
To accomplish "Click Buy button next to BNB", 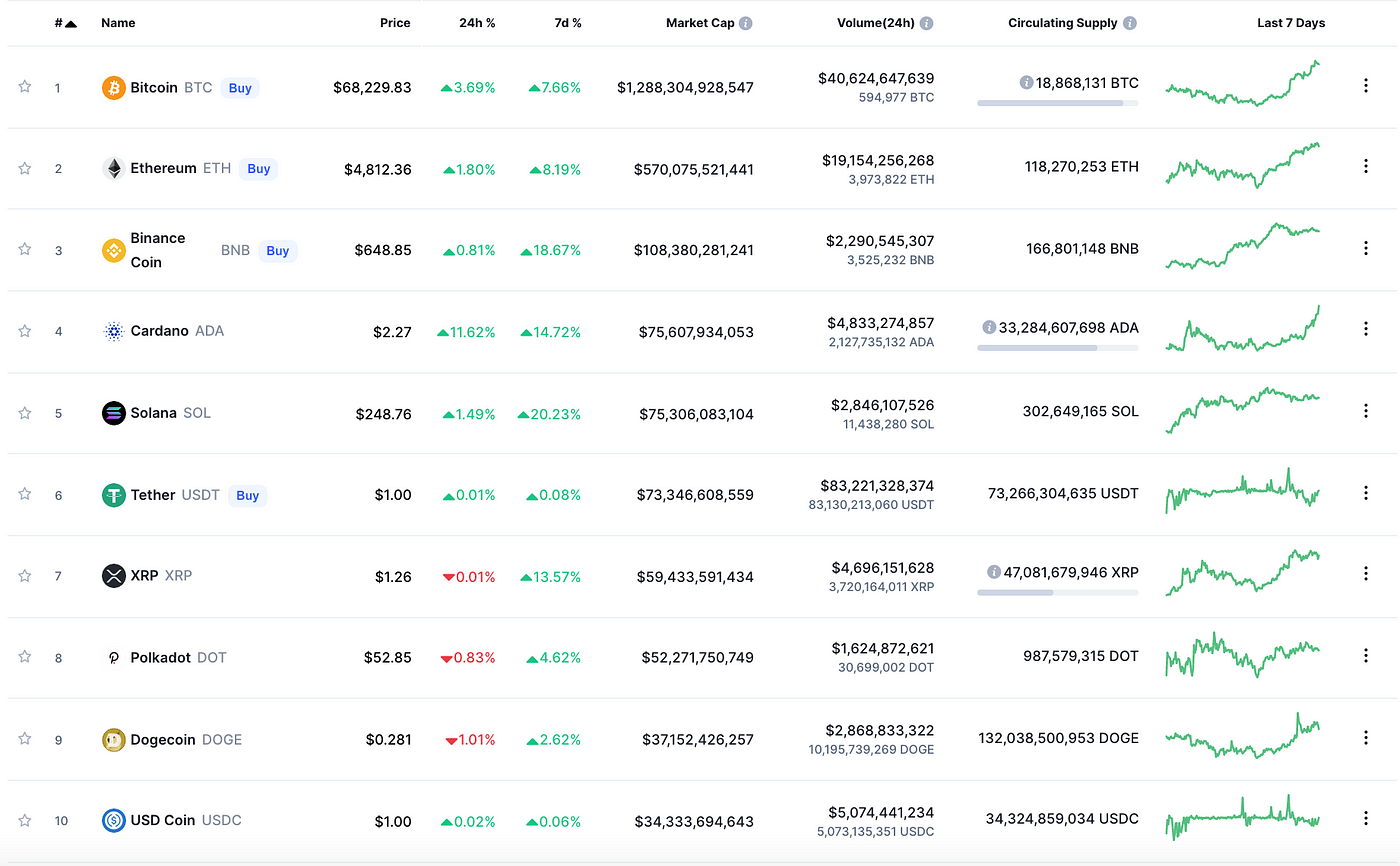I will click(278, 251).
